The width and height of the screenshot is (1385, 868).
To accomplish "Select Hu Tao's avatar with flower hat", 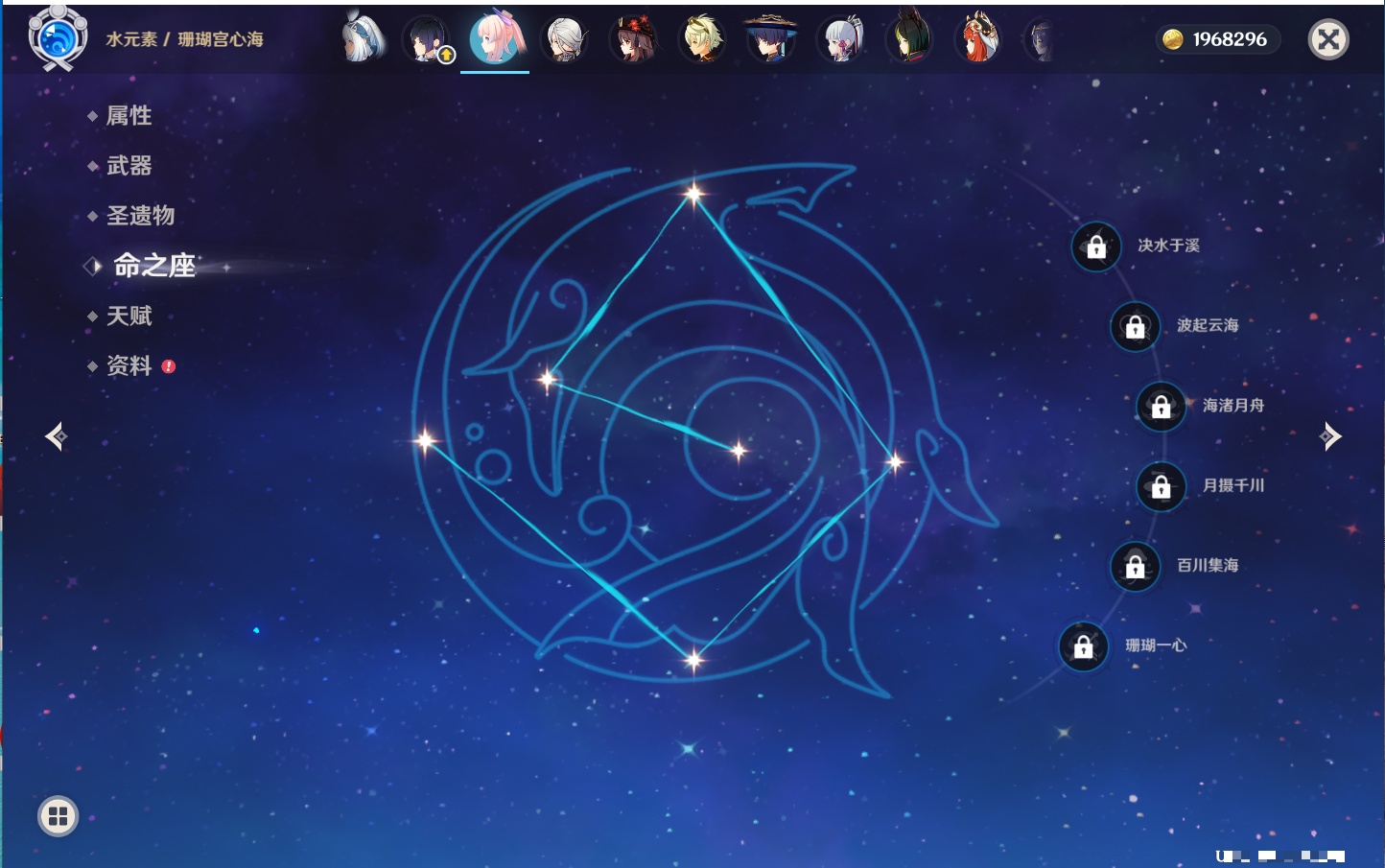I will click(633, 40).
